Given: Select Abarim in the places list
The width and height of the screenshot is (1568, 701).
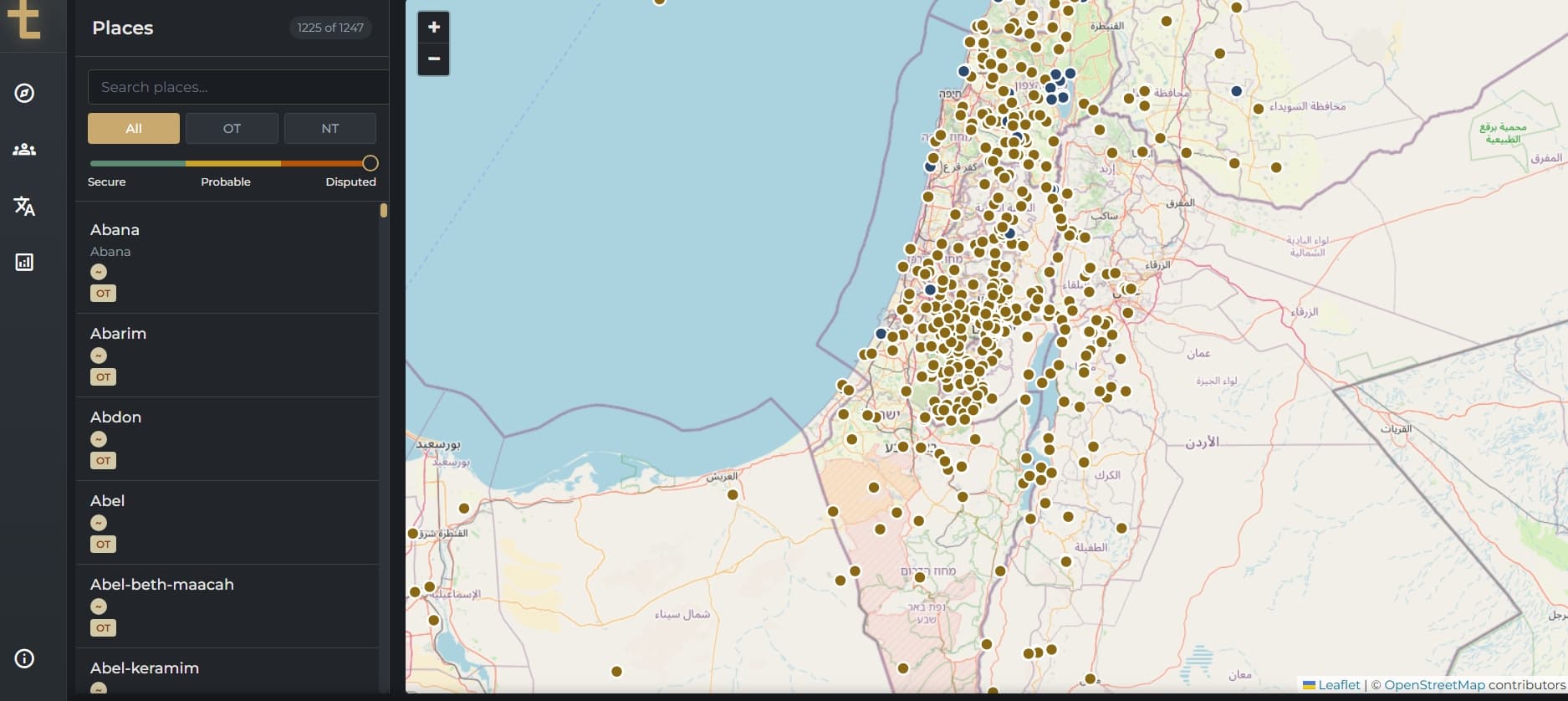Looking at the screenshot, I should tap(118, 334).
